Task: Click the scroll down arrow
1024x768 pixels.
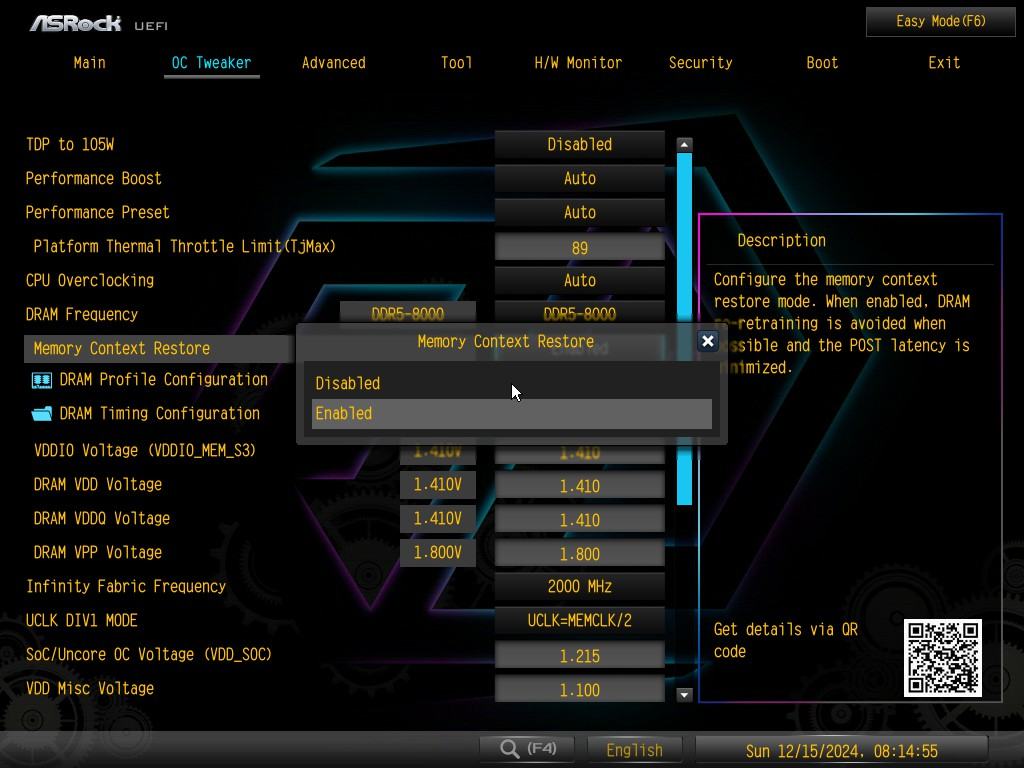Action: point(684,694)
